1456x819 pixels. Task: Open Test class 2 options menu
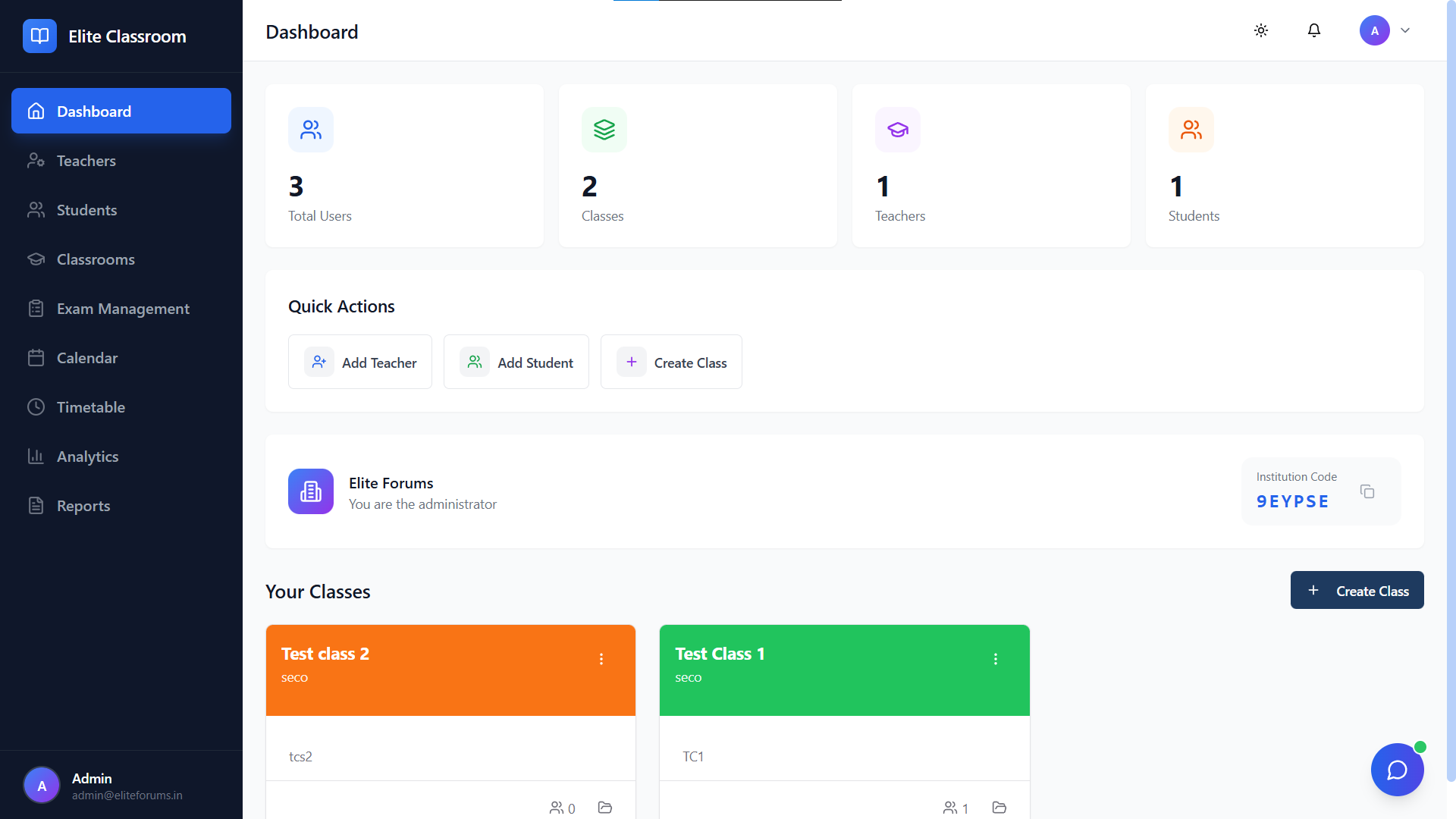click(601, 659)
